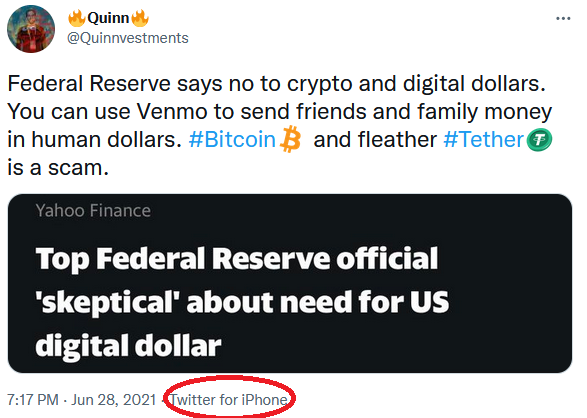The image size is (587, 418).
Task: Click the circled Twitter for iPhone source
Action: (229, 400)
